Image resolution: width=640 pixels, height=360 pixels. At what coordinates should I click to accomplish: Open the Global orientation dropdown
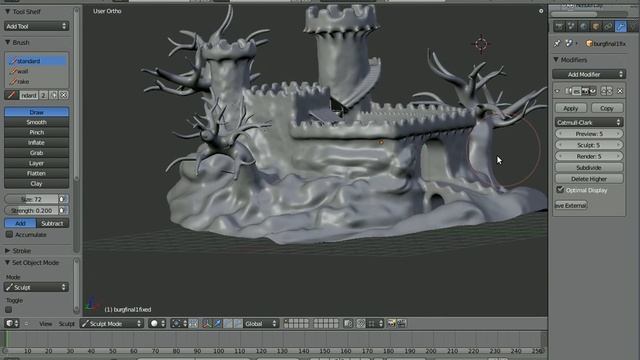[x=260, y=324]
